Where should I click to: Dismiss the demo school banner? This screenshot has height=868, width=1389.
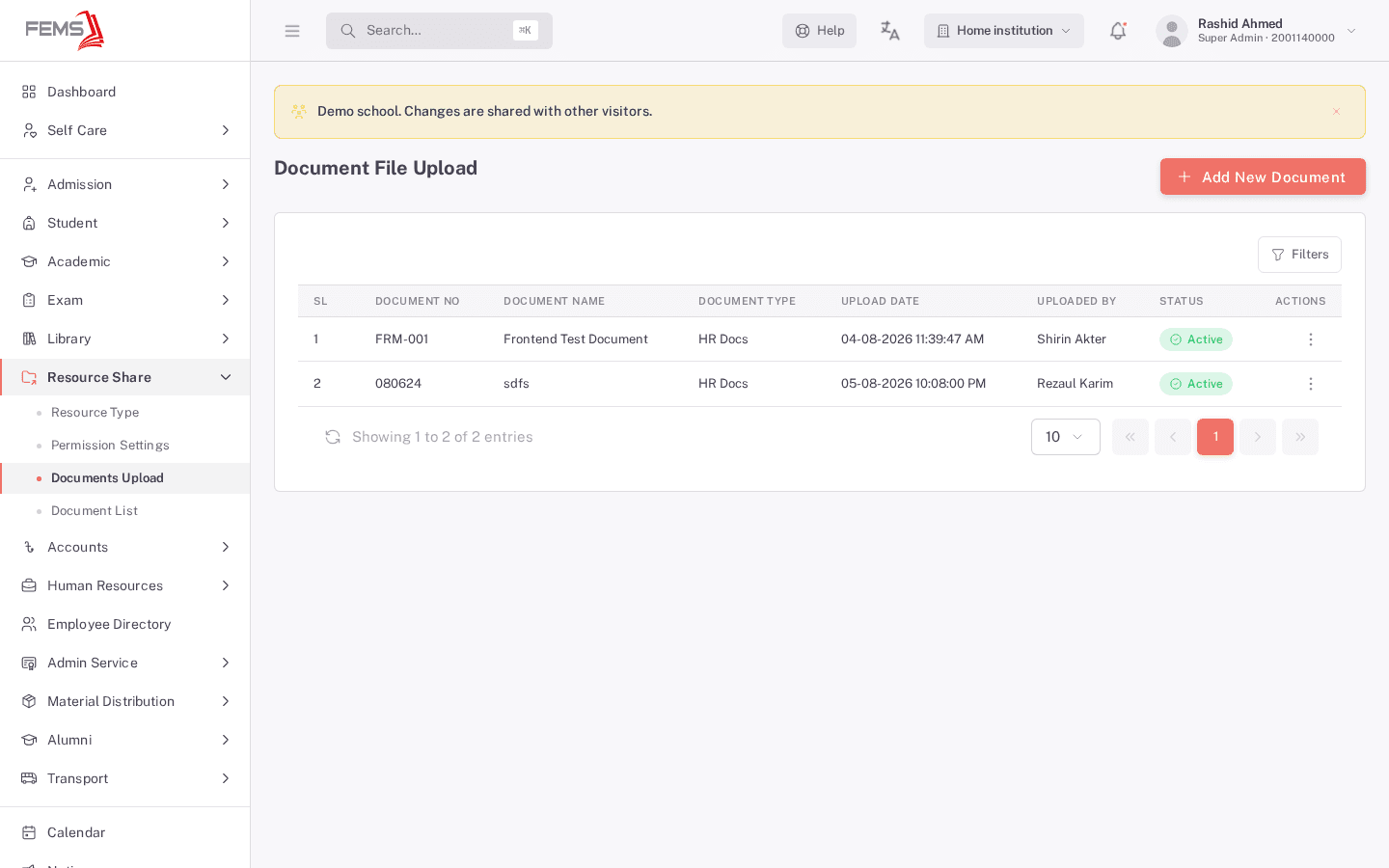tap(1336, 112)
